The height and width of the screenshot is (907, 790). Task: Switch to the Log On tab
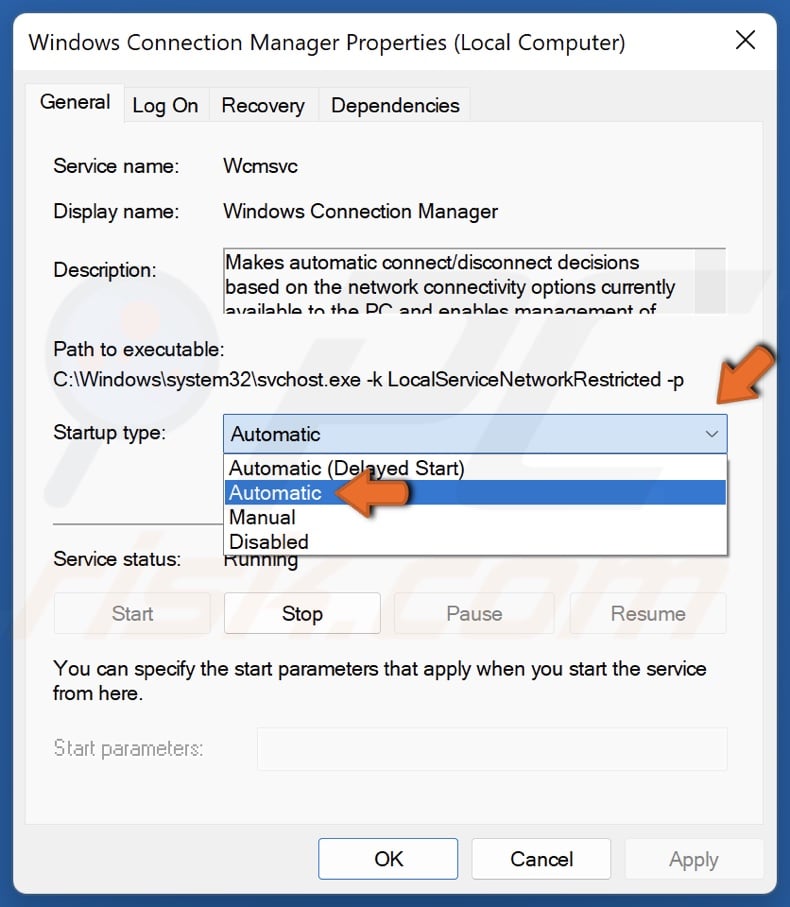(165, 105)
